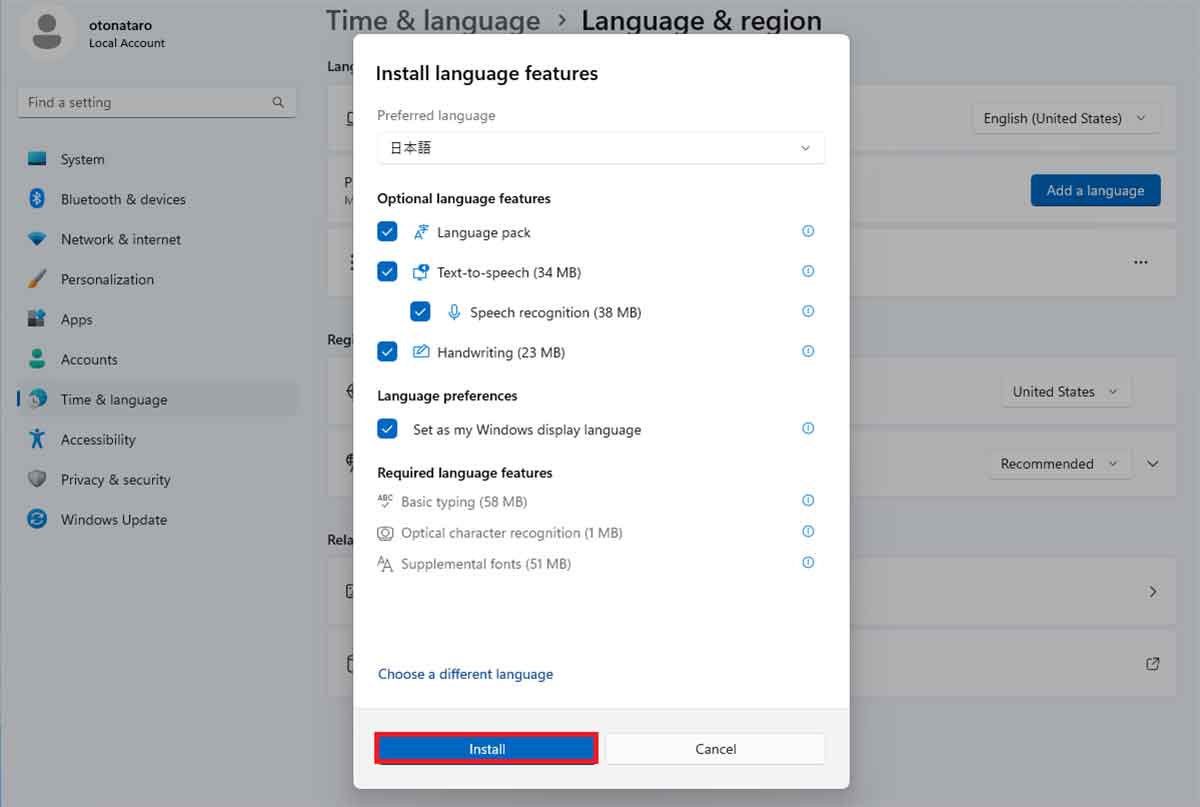Viewport: 1200px width, 807px height.
Task: Click the Text-to-speech feature icon
Action: 420,272
